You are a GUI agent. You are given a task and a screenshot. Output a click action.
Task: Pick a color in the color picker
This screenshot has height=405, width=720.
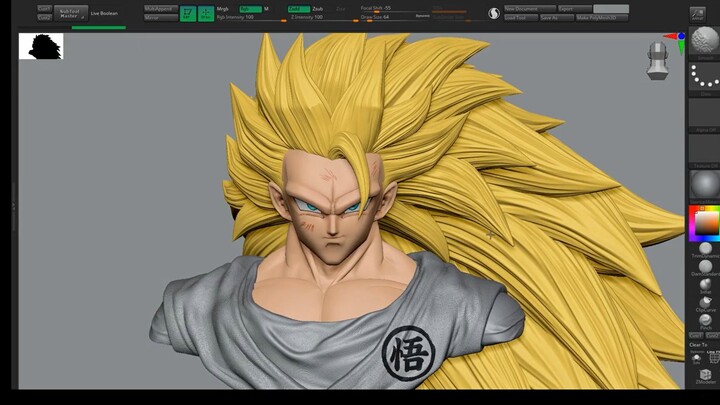pos(704,224)
